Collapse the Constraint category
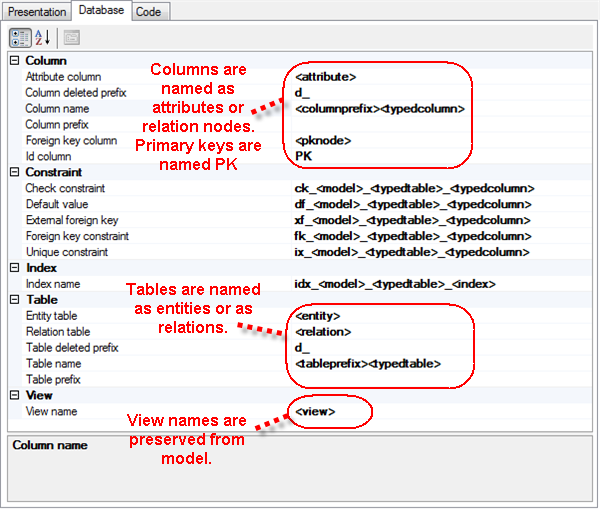 (14, 172)
